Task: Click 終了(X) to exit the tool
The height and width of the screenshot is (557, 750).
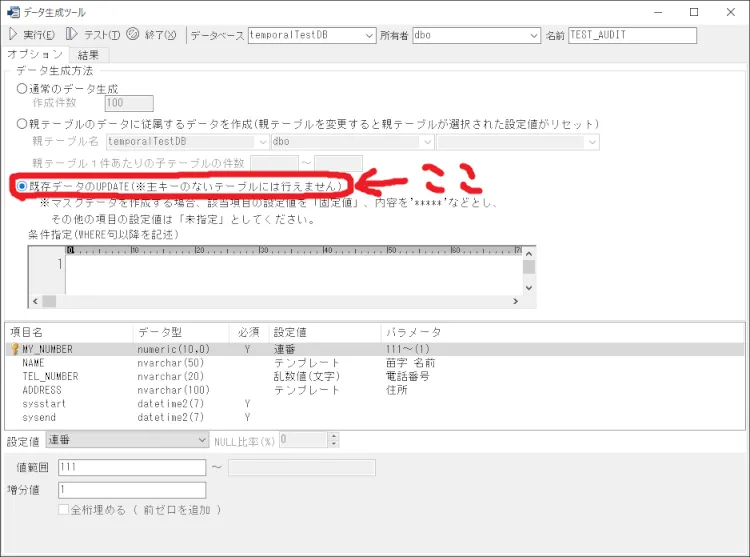Action: (x=152, y=34)
